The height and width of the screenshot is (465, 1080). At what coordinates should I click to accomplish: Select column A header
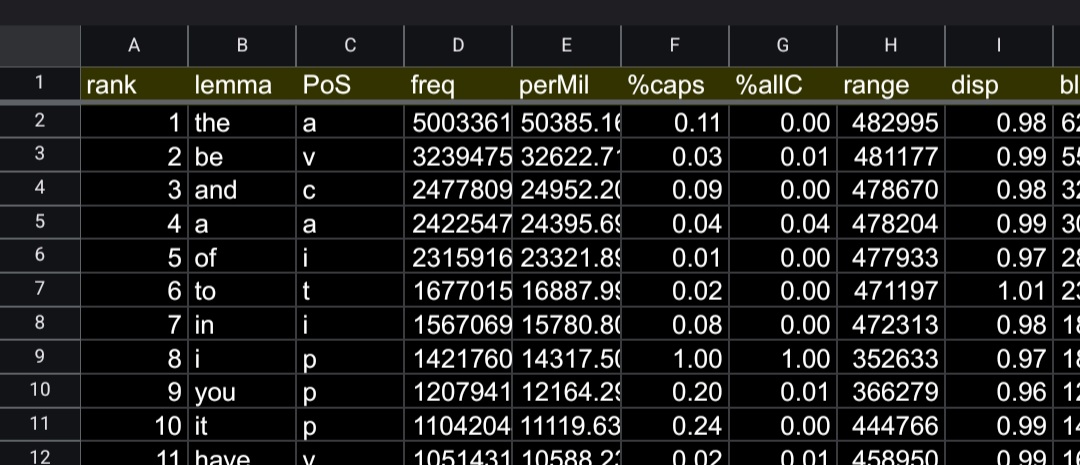[133, 45]
